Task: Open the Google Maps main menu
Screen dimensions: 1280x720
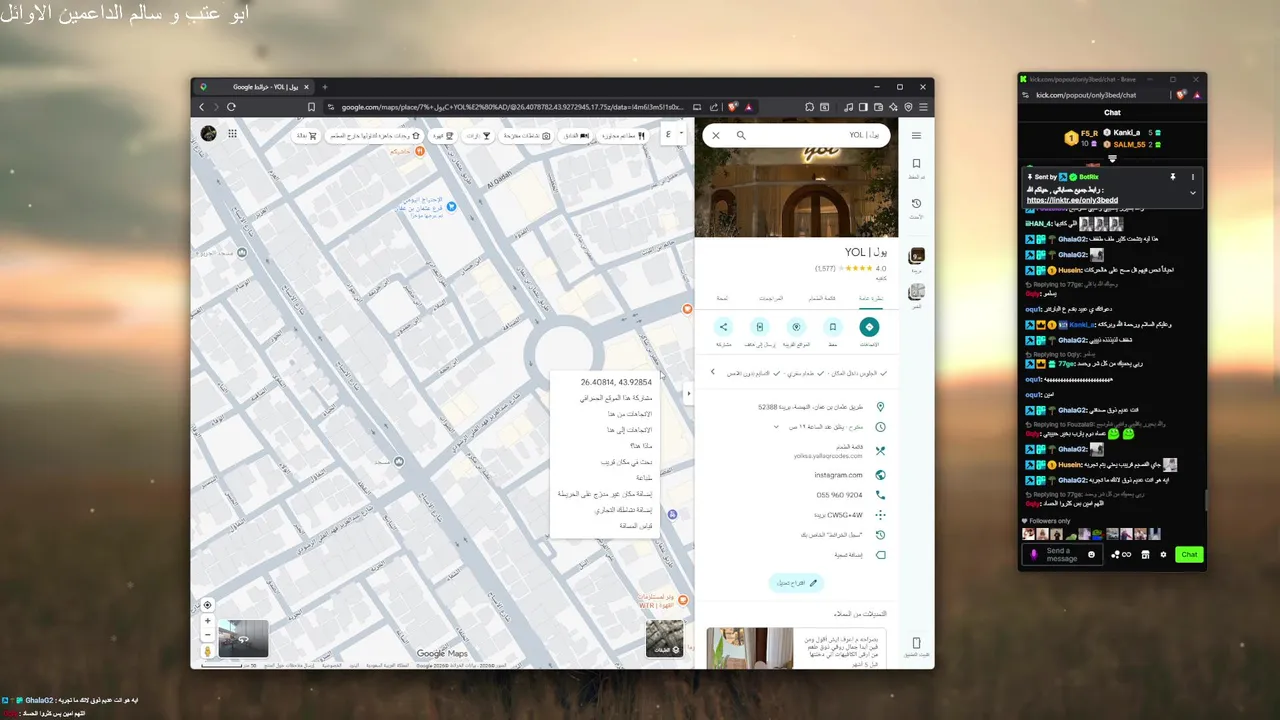Action: 916,135
